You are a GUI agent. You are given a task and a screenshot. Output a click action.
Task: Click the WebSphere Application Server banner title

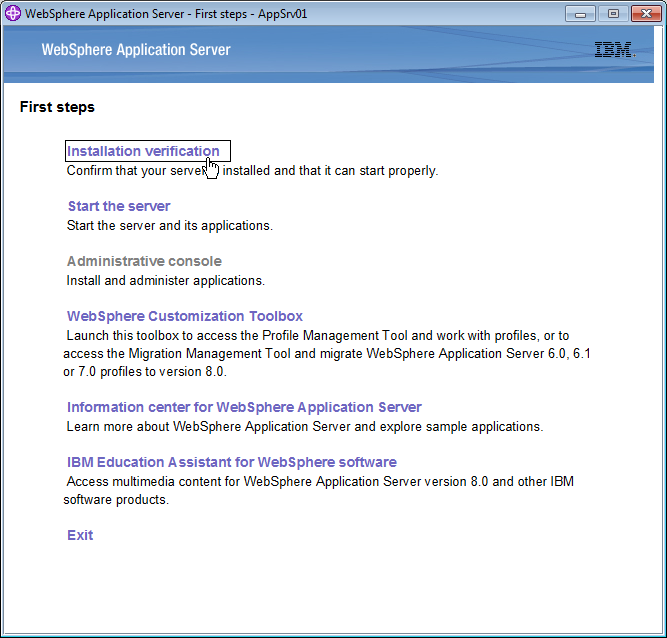(136, 50)
